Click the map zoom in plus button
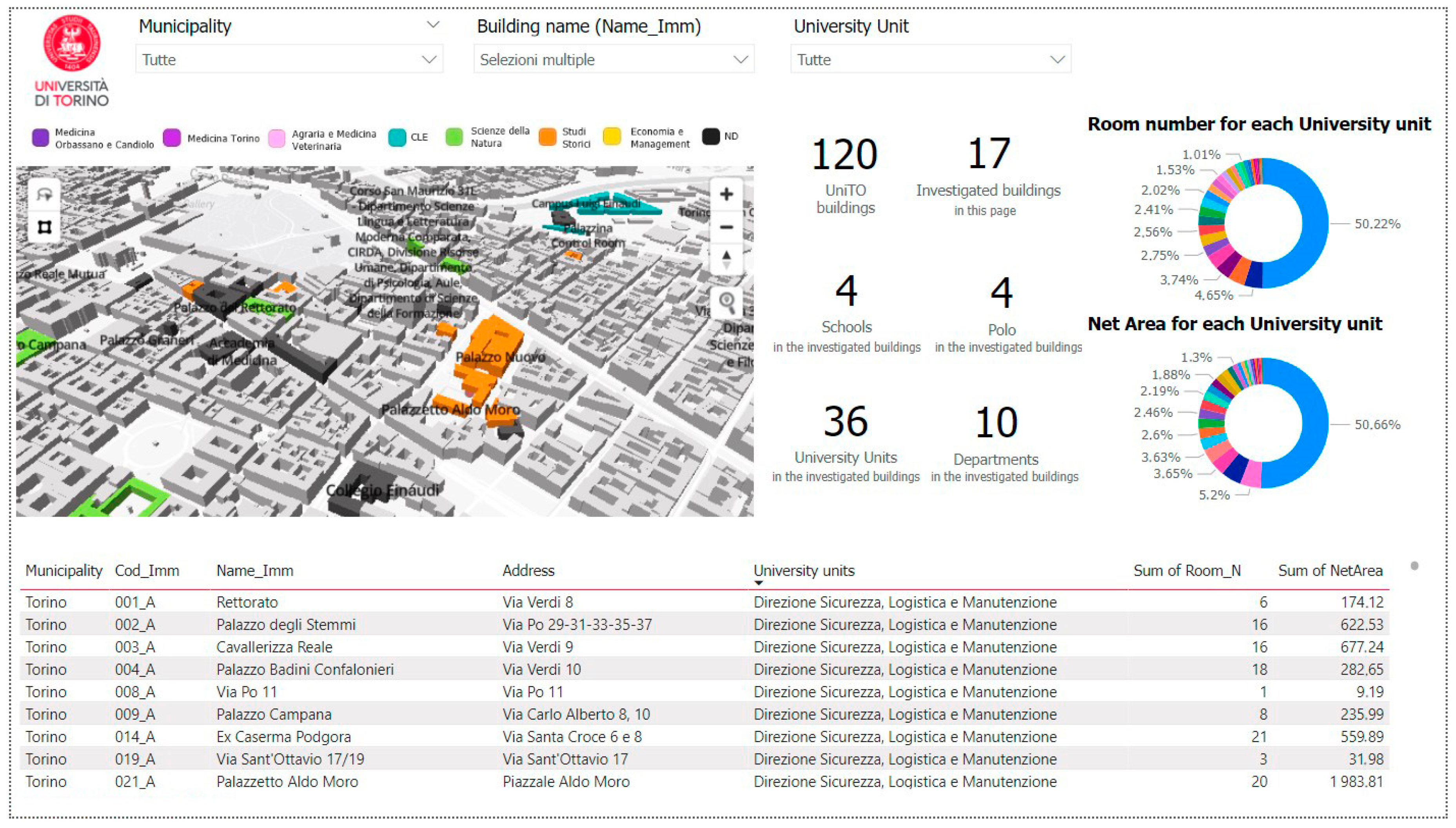1456x828 pixels. tap(726, 195)
